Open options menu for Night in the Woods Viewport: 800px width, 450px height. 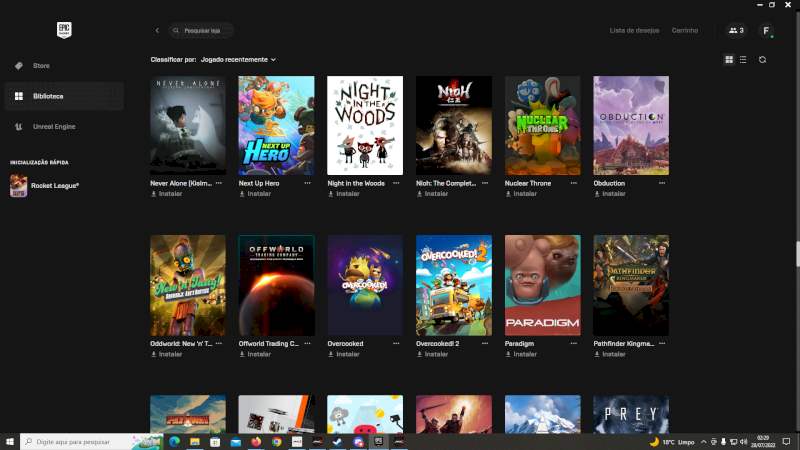(396, 183)
